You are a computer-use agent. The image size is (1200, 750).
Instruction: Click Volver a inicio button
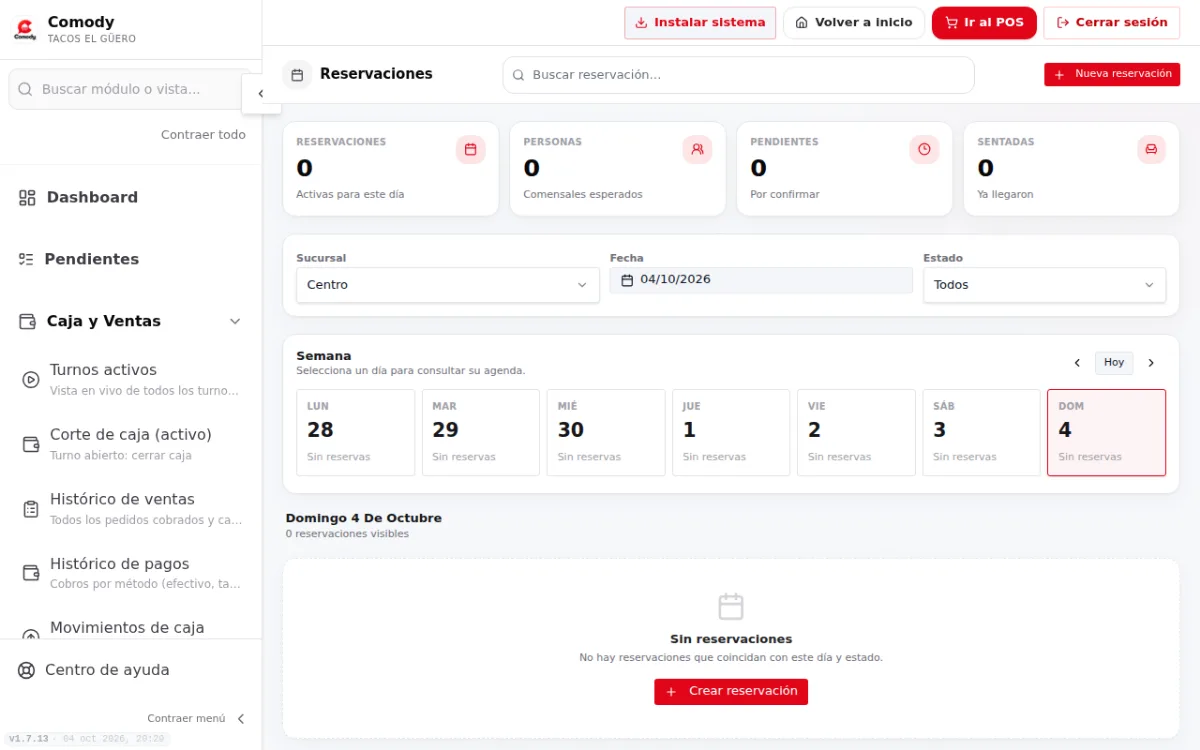[x=854, y=23]
